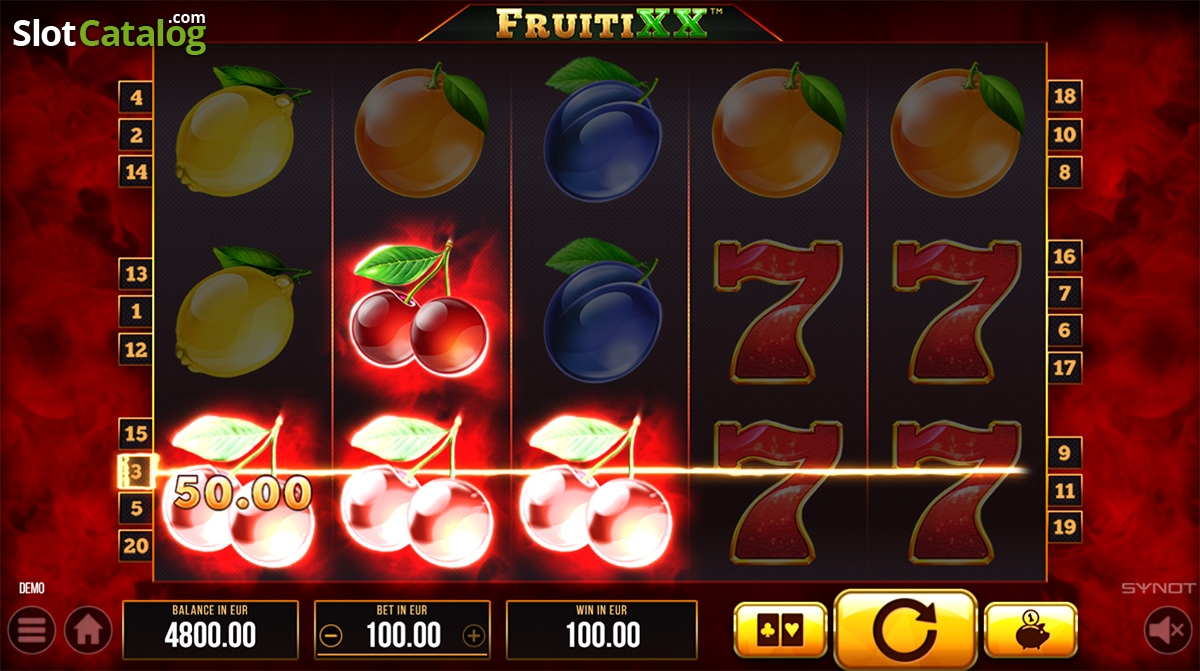Decrease the bet with the minus button
1200x671 pixels.
(x=332, y=635)
